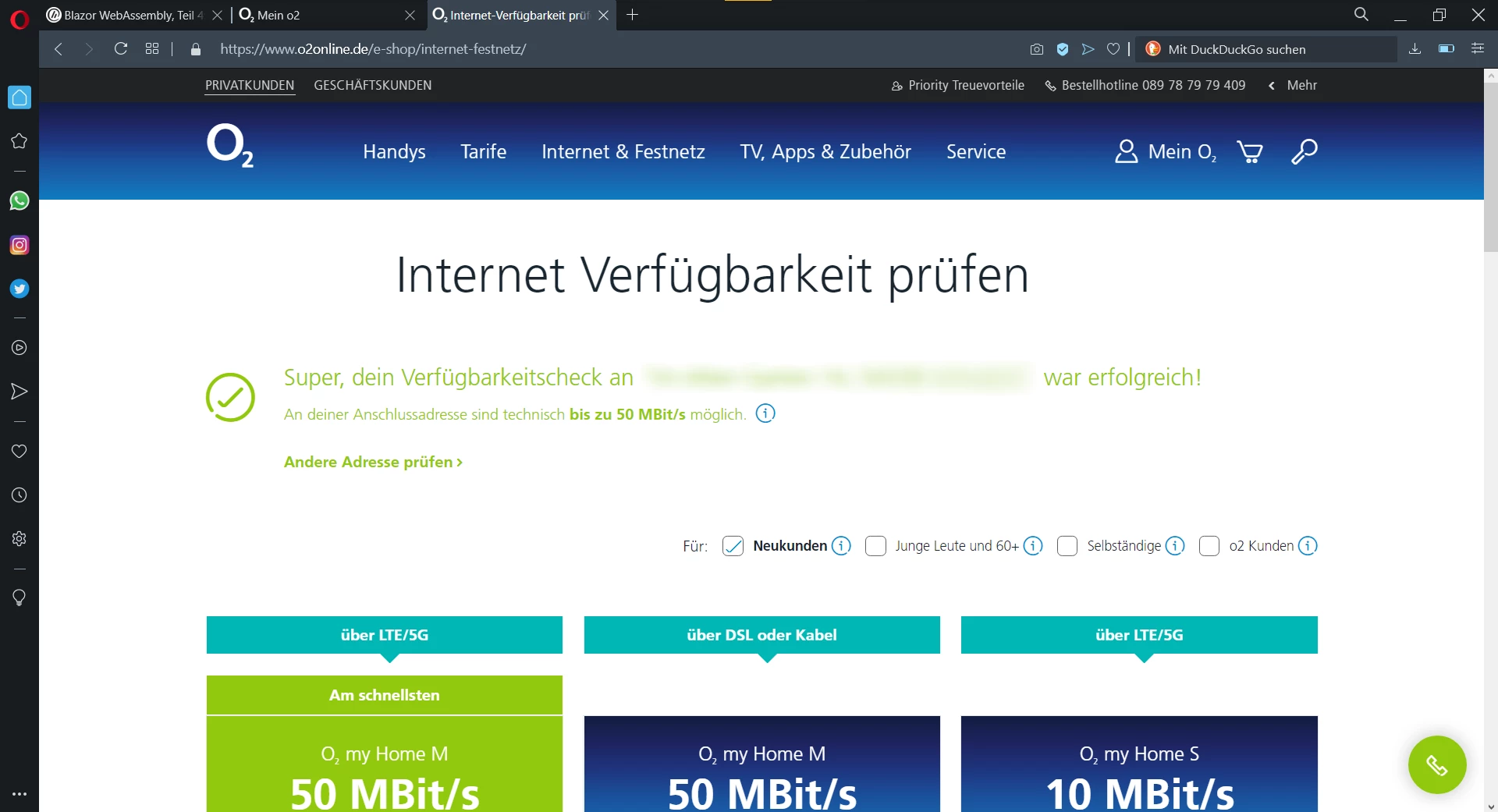Image resolution: width=1498 pixels, height=812 pixels.
Task: Check the Selbständige checkbox
Action: click(x=1067, y=546)
